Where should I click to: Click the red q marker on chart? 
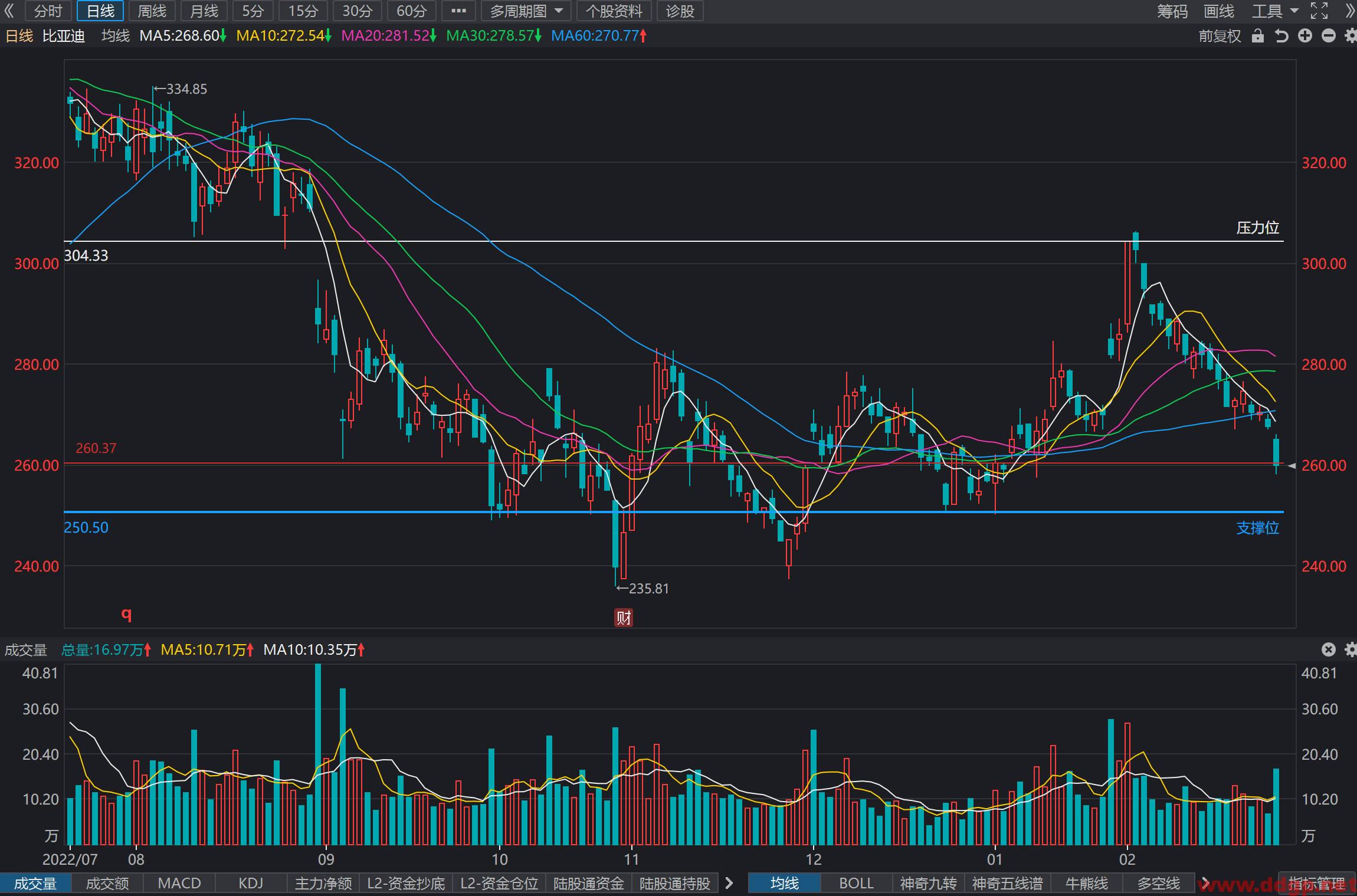pos(126,614)
